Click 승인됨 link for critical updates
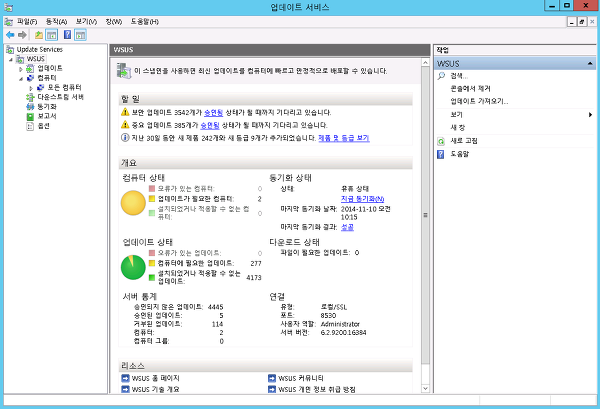600x409 pixels. click(210, 125)
